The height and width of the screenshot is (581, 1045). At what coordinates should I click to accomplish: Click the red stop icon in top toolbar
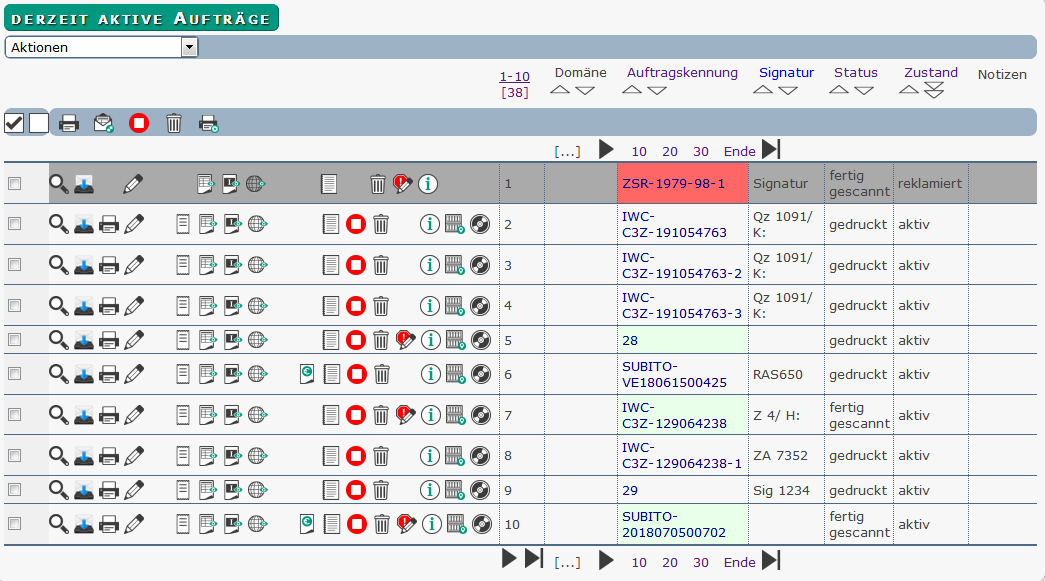pyautogui.click(x=139, y=123)
